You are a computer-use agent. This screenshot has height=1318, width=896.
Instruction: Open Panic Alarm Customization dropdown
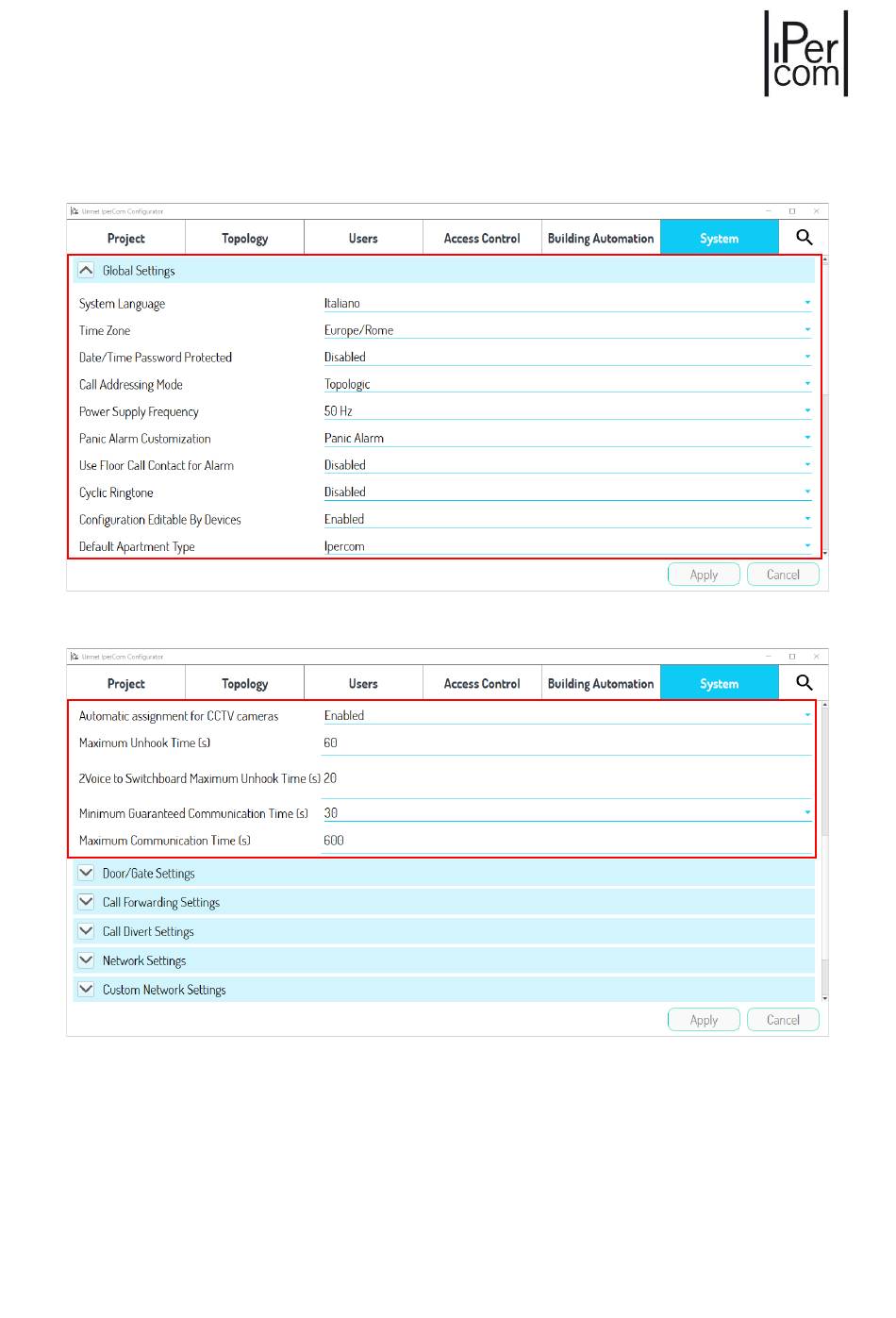[x=567, y=439]
